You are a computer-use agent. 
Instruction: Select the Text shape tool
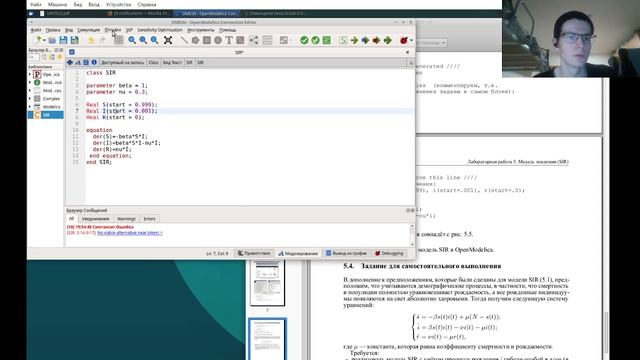(x=229, y=40)
